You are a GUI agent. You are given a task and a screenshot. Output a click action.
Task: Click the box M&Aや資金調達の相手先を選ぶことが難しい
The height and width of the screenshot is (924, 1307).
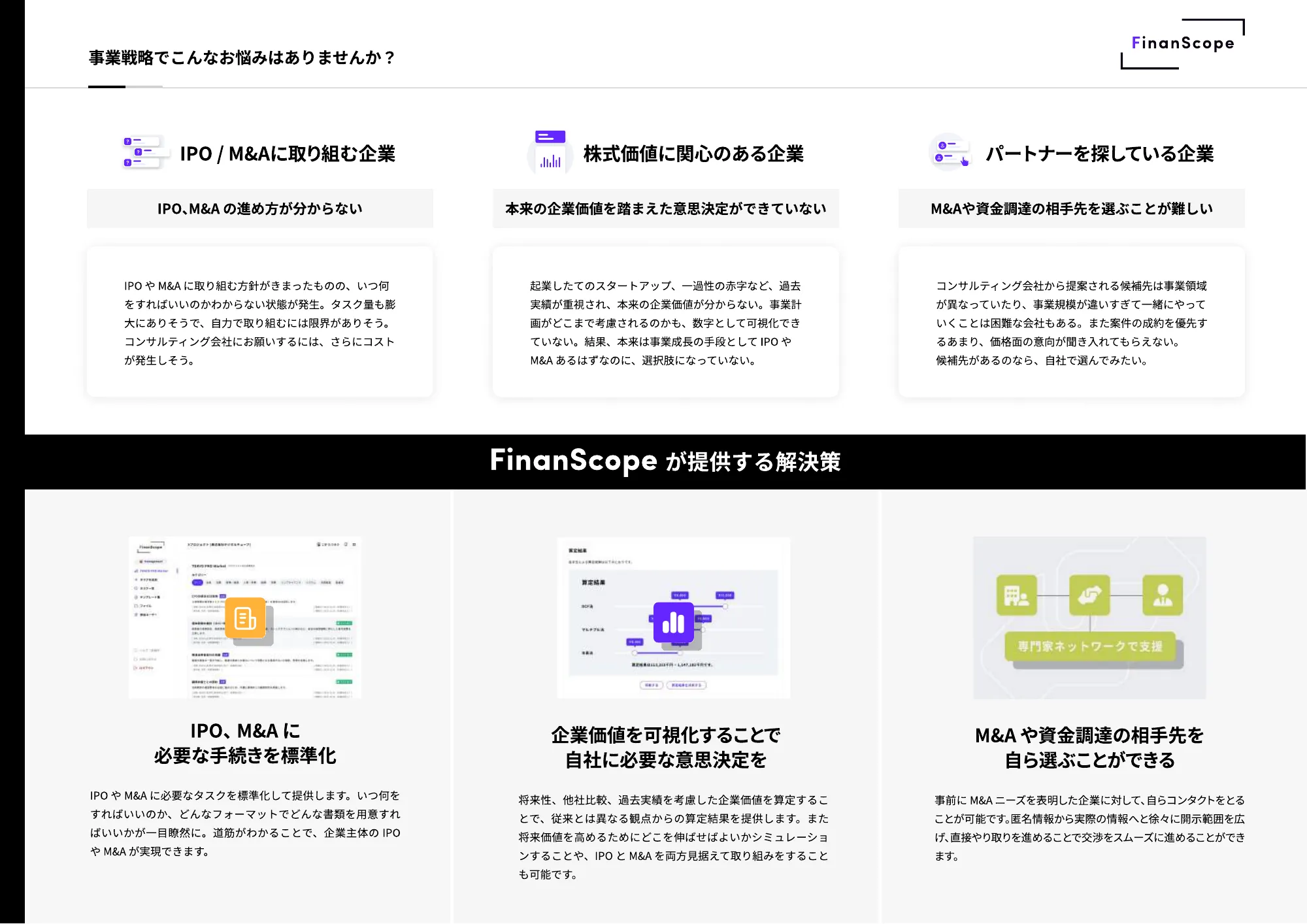[x=1072, y=208]
